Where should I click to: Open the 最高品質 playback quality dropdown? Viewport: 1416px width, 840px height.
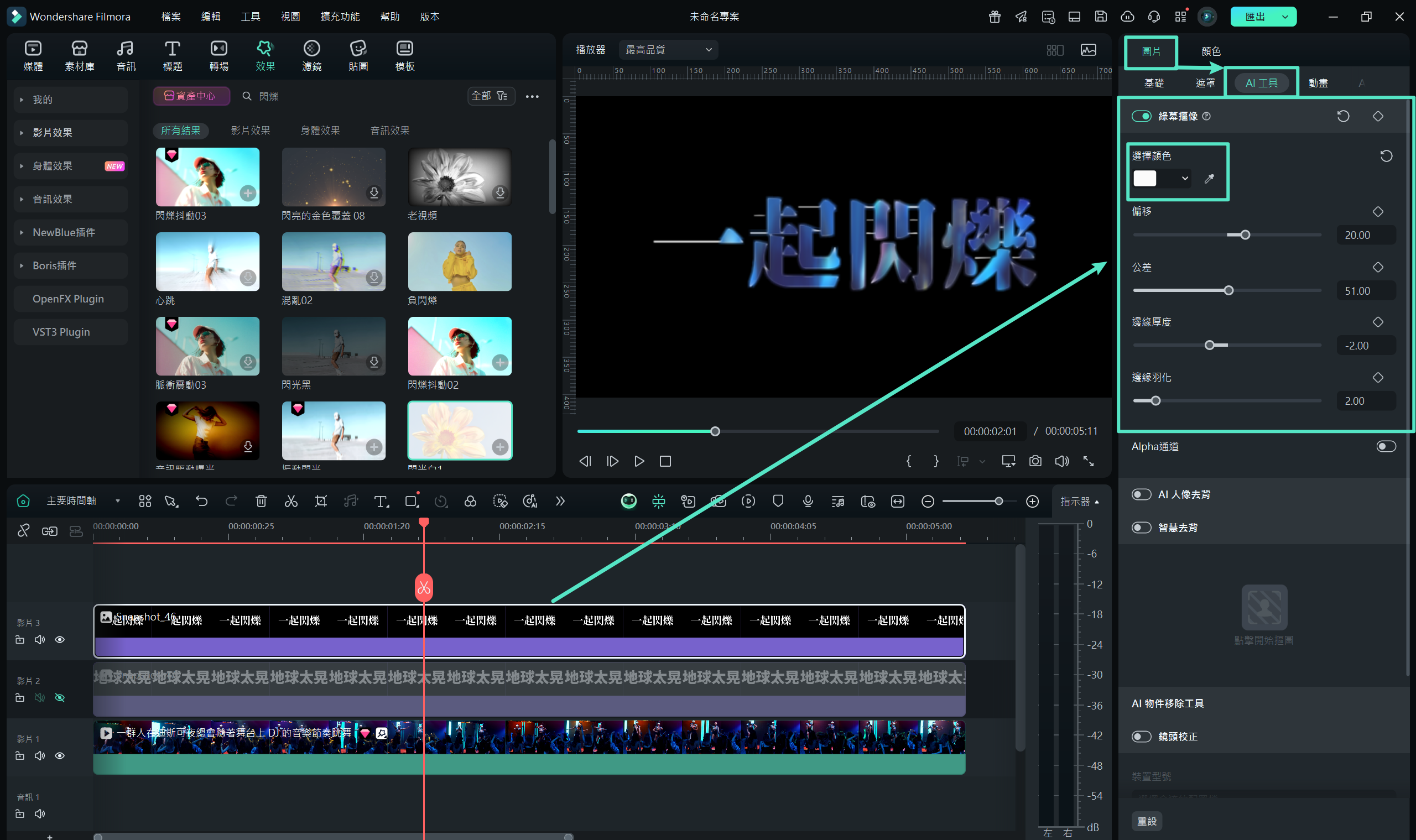668,50
